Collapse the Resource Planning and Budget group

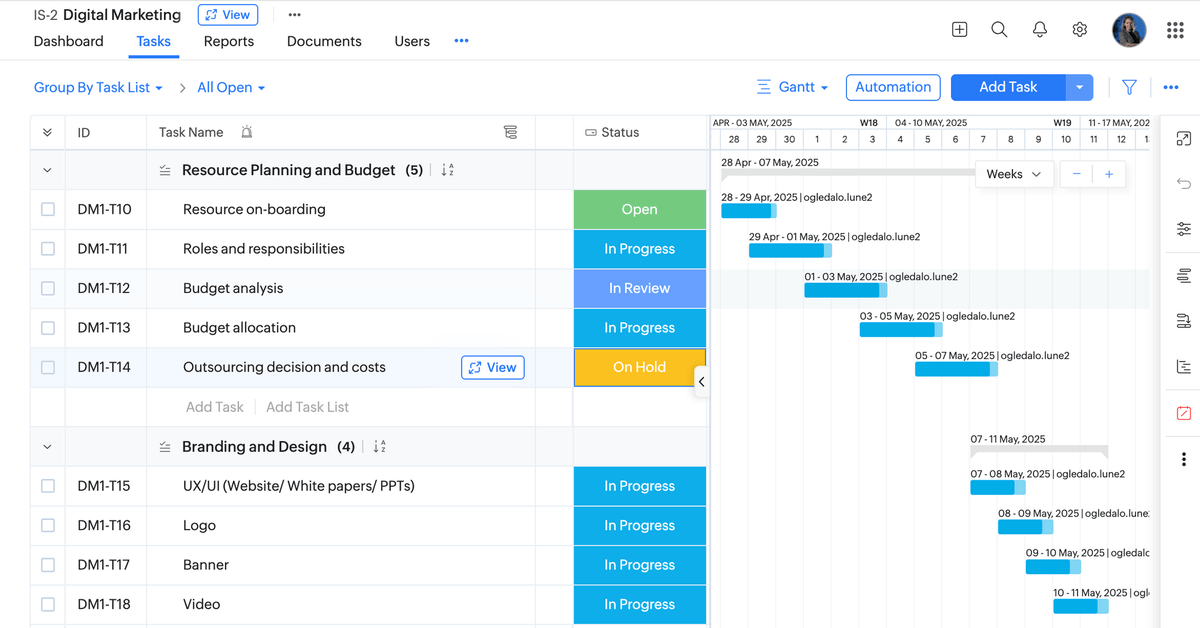(47, 171)
